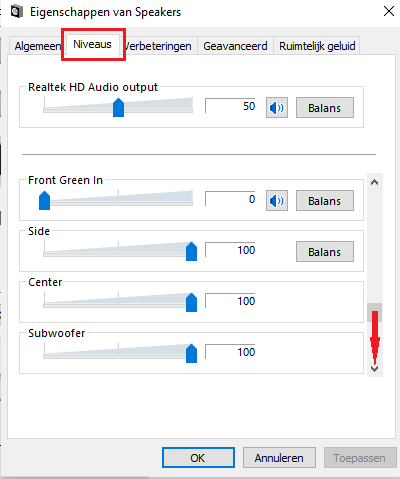The width and height of the screenshot is (400, 479).
Task: Open the Ruimtelijk geluid tab
Action: (317, 46)
